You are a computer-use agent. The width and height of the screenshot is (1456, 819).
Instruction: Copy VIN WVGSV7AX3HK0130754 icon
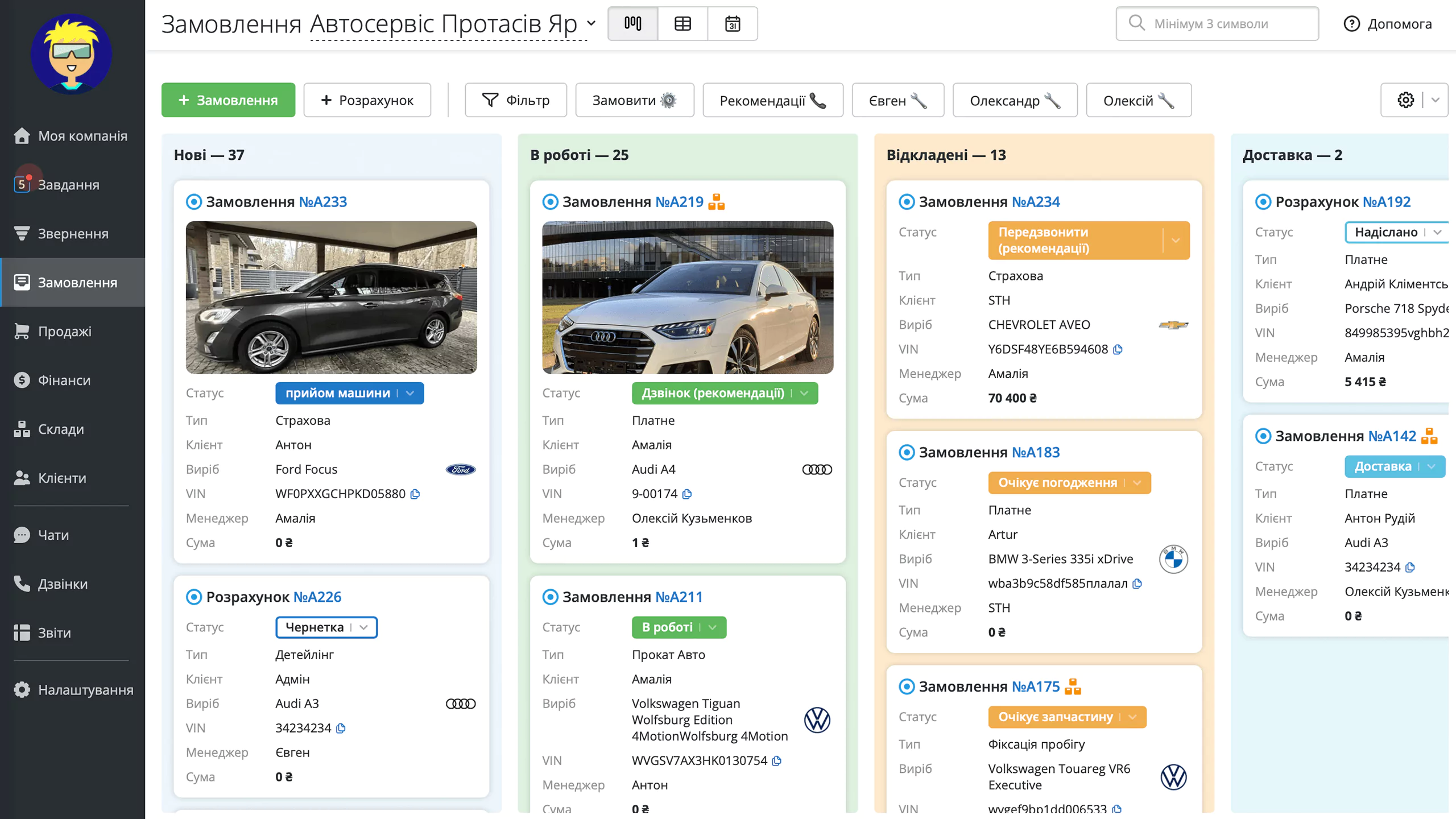[x=777, y=761]
